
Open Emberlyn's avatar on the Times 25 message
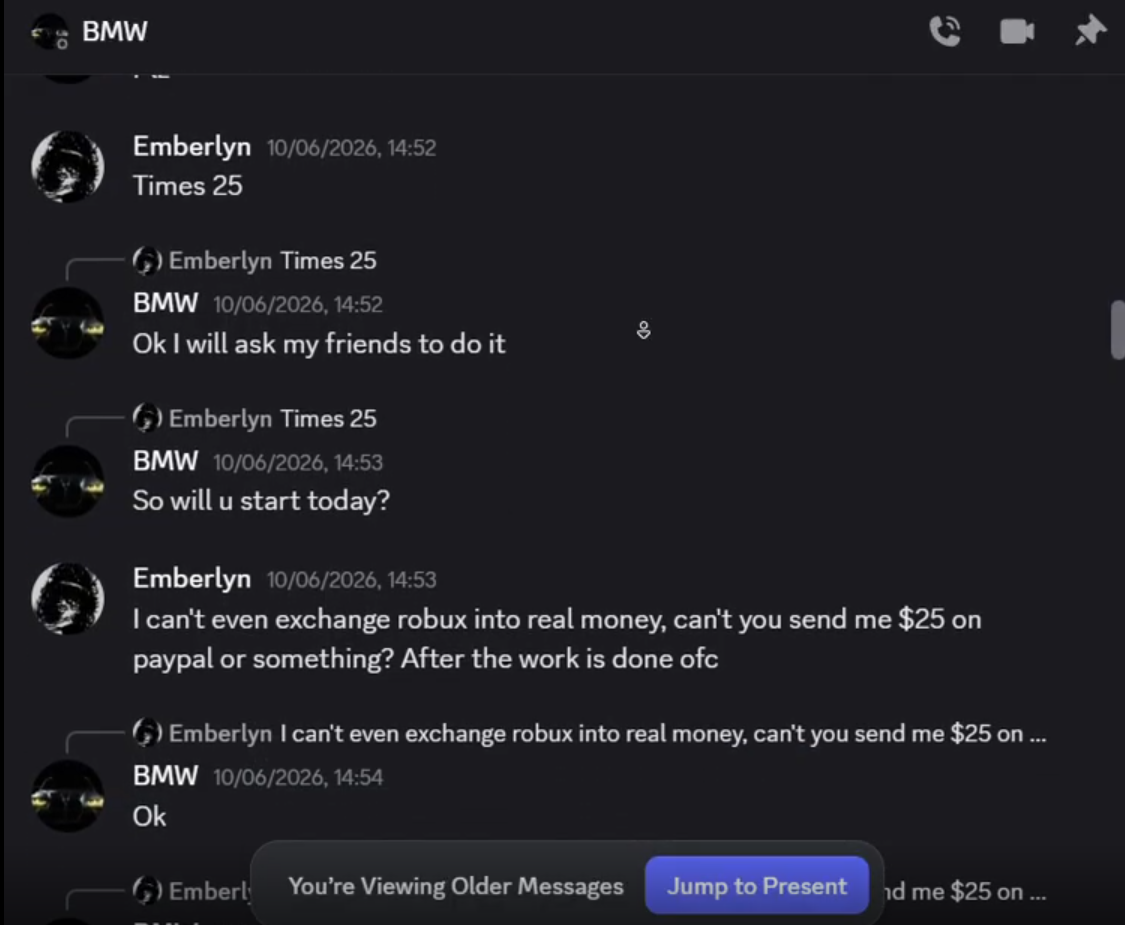pos(67,166)
